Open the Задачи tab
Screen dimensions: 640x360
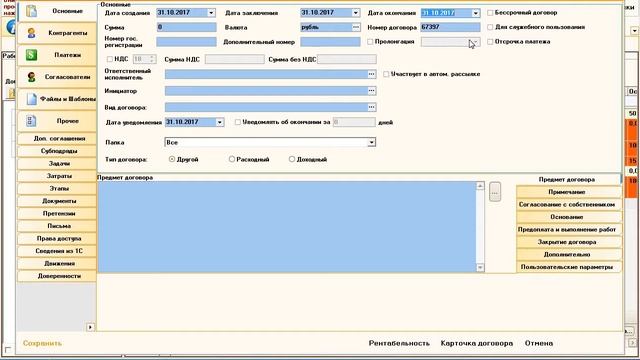pyautogui.click(x=57, y=164)
